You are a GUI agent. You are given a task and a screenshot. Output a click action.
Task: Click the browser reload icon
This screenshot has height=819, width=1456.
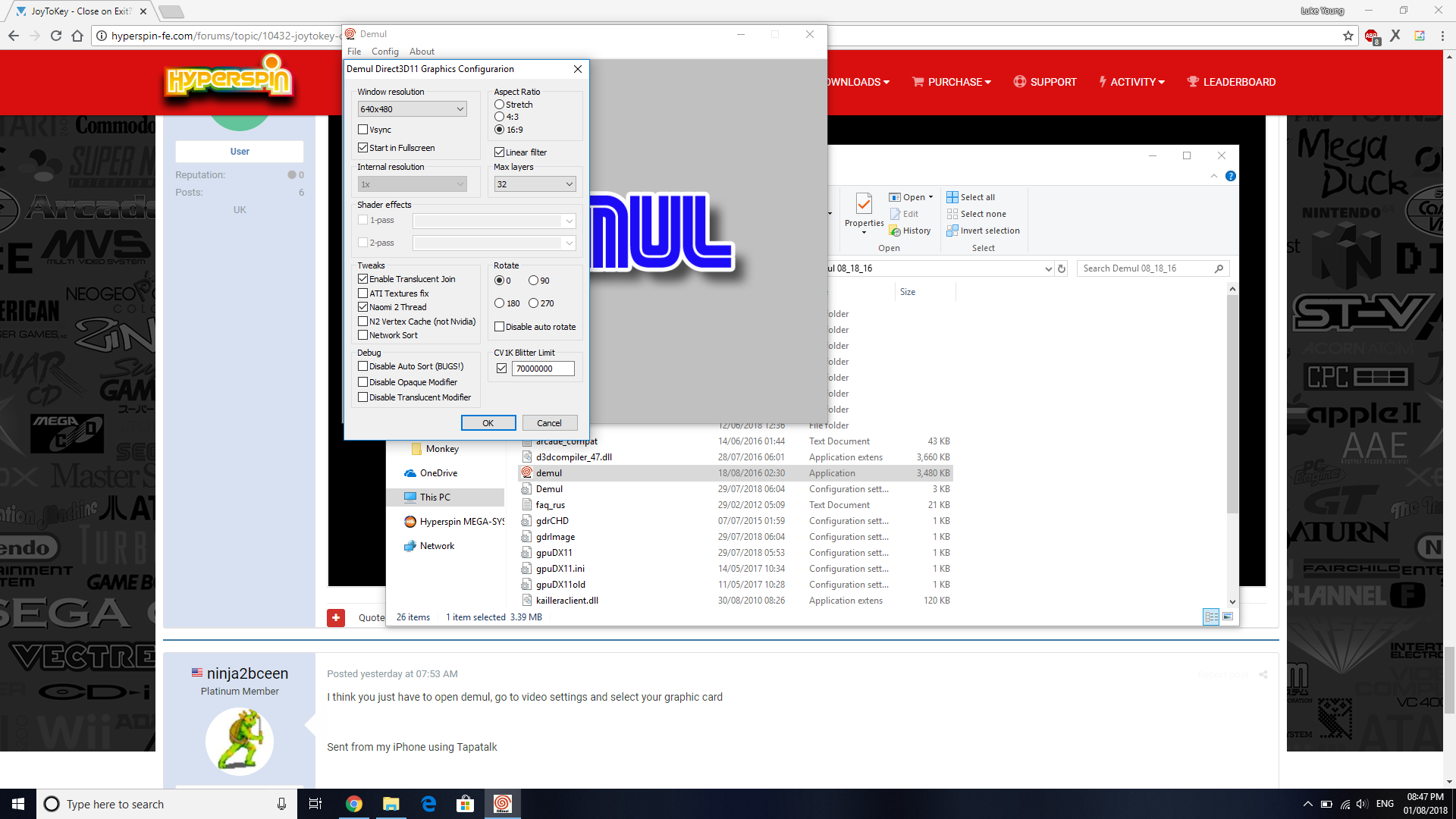pos(56,36)
